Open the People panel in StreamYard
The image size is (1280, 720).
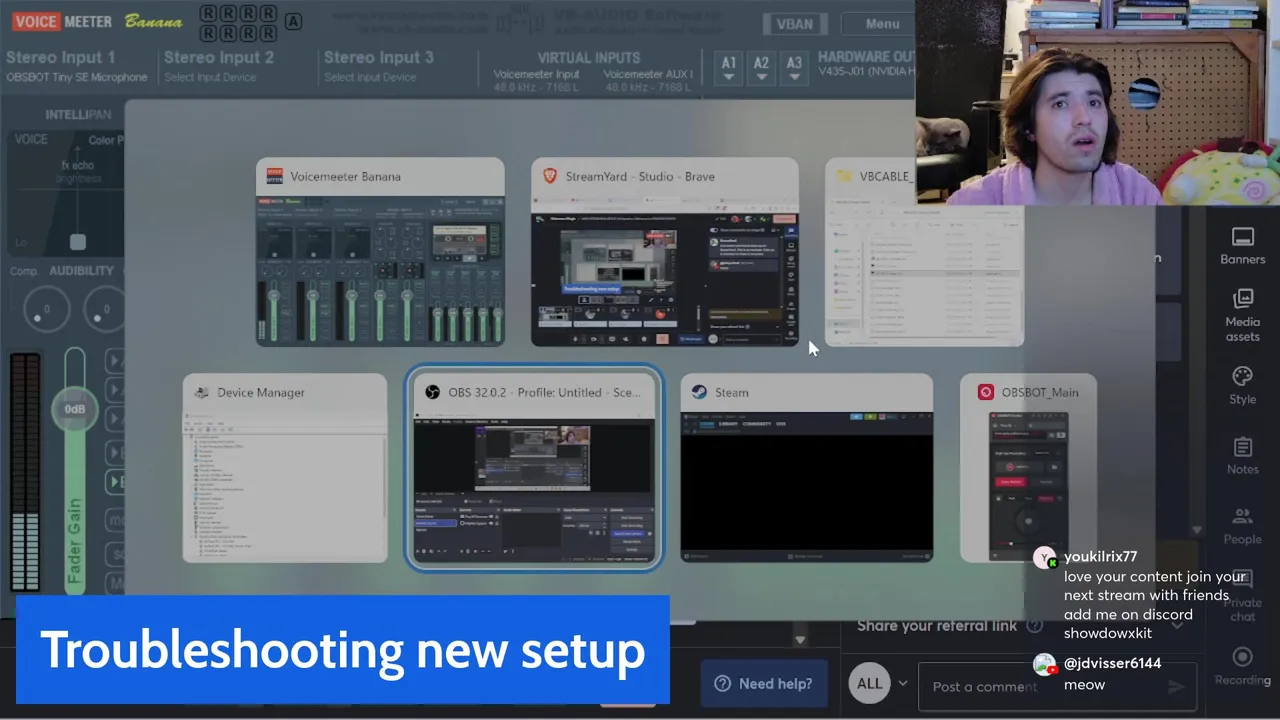click(x=1242, y=525)
